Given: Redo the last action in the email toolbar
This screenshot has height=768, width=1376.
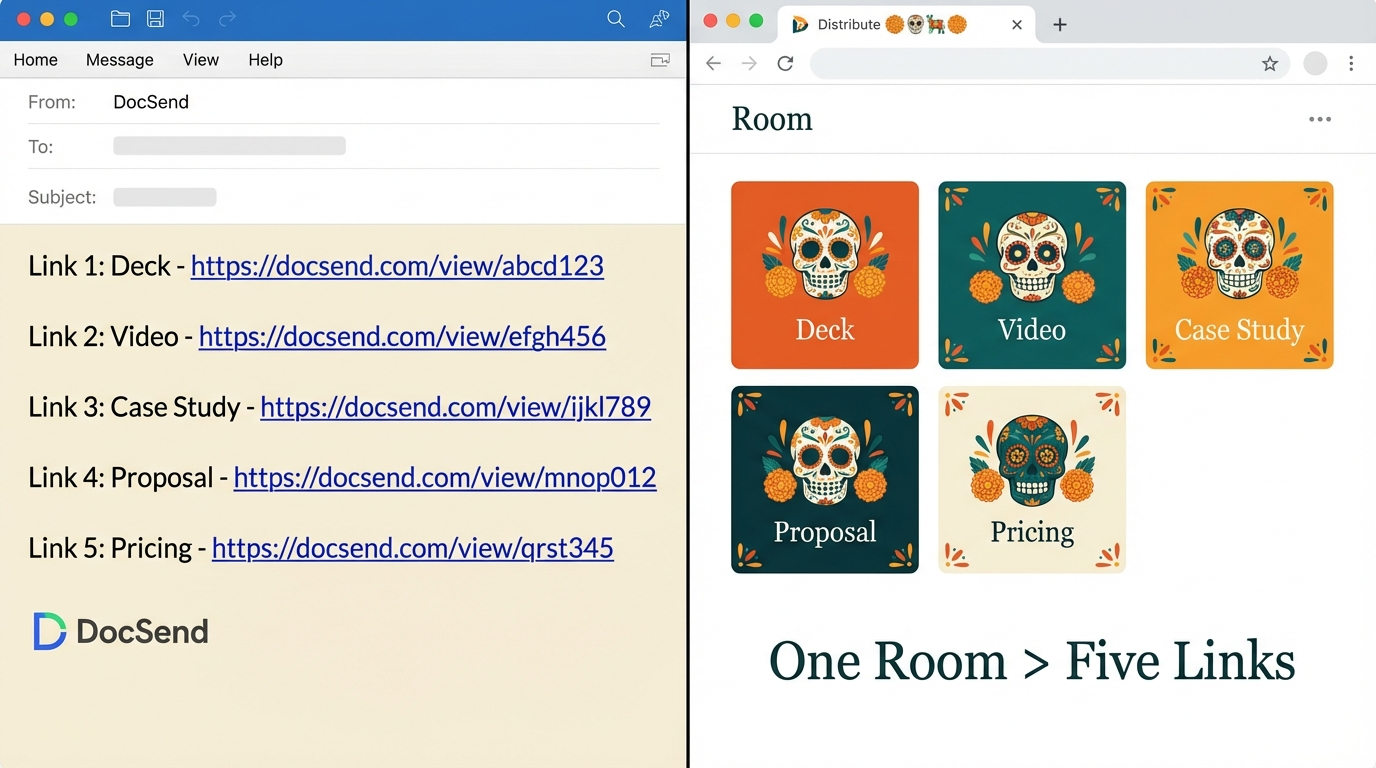Looking at the screenshot, I should click(227, 18).
